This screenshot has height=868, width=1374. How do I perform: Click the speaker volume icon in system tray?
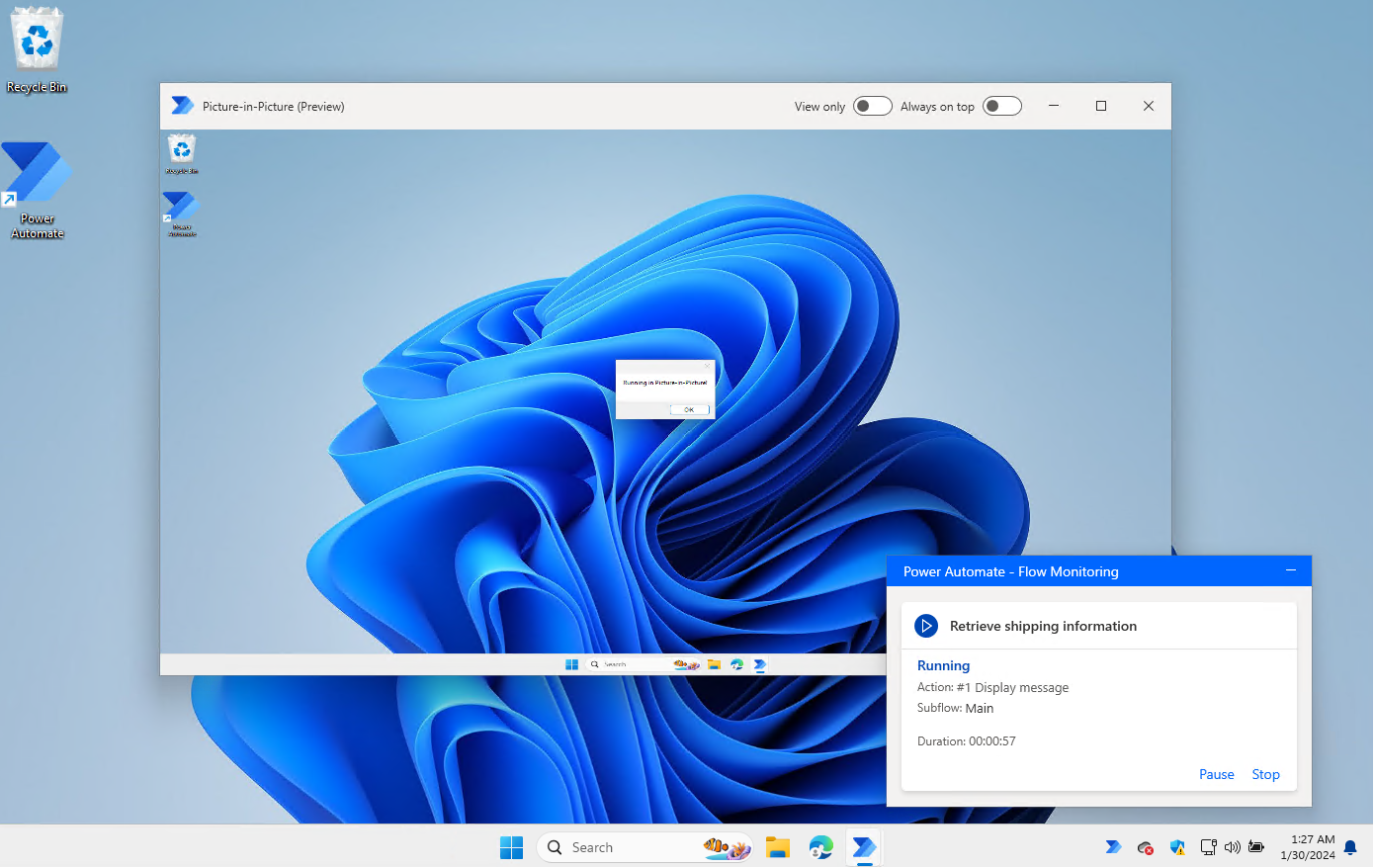pyautogui.click(x=1233, y=847)
